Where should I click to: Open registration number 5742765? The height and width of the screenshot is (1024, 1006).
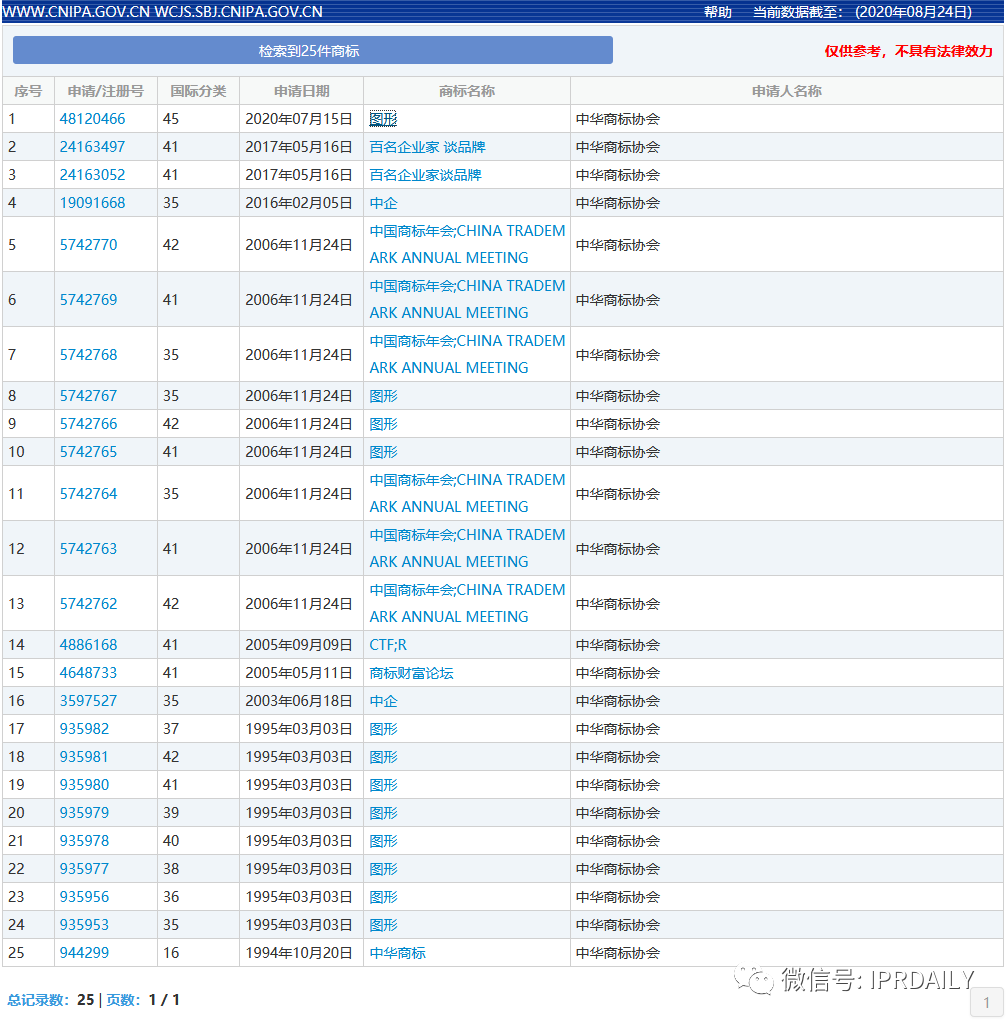tap(88, 452)
